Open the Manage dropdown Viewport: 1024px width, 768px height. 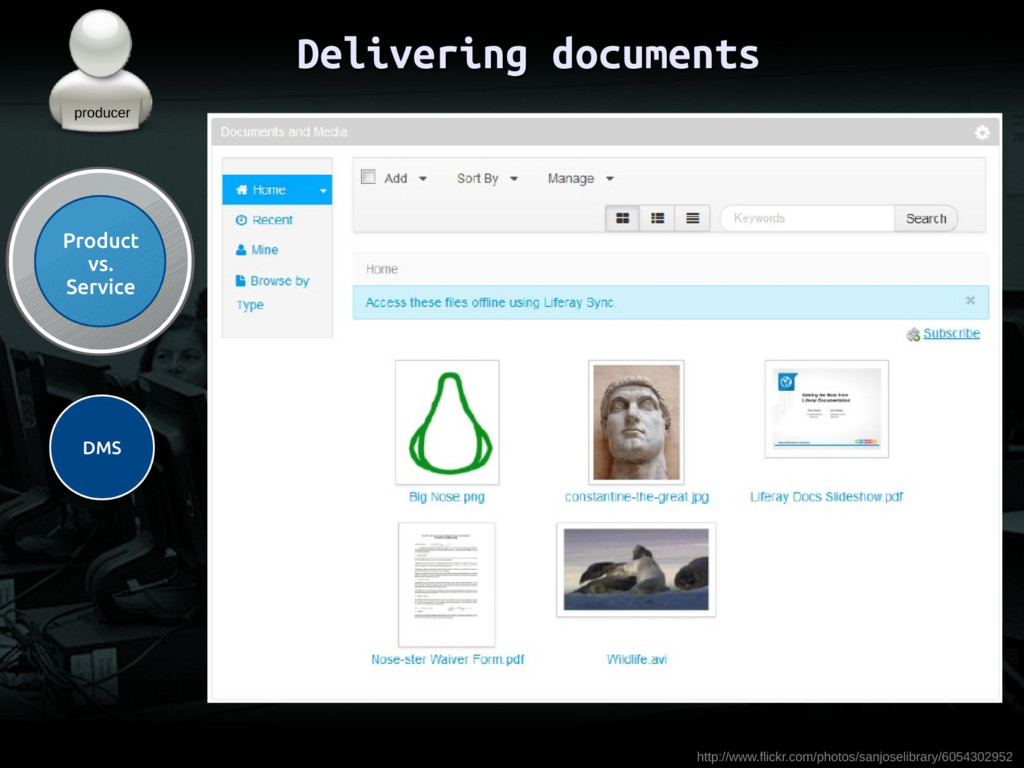580,178
